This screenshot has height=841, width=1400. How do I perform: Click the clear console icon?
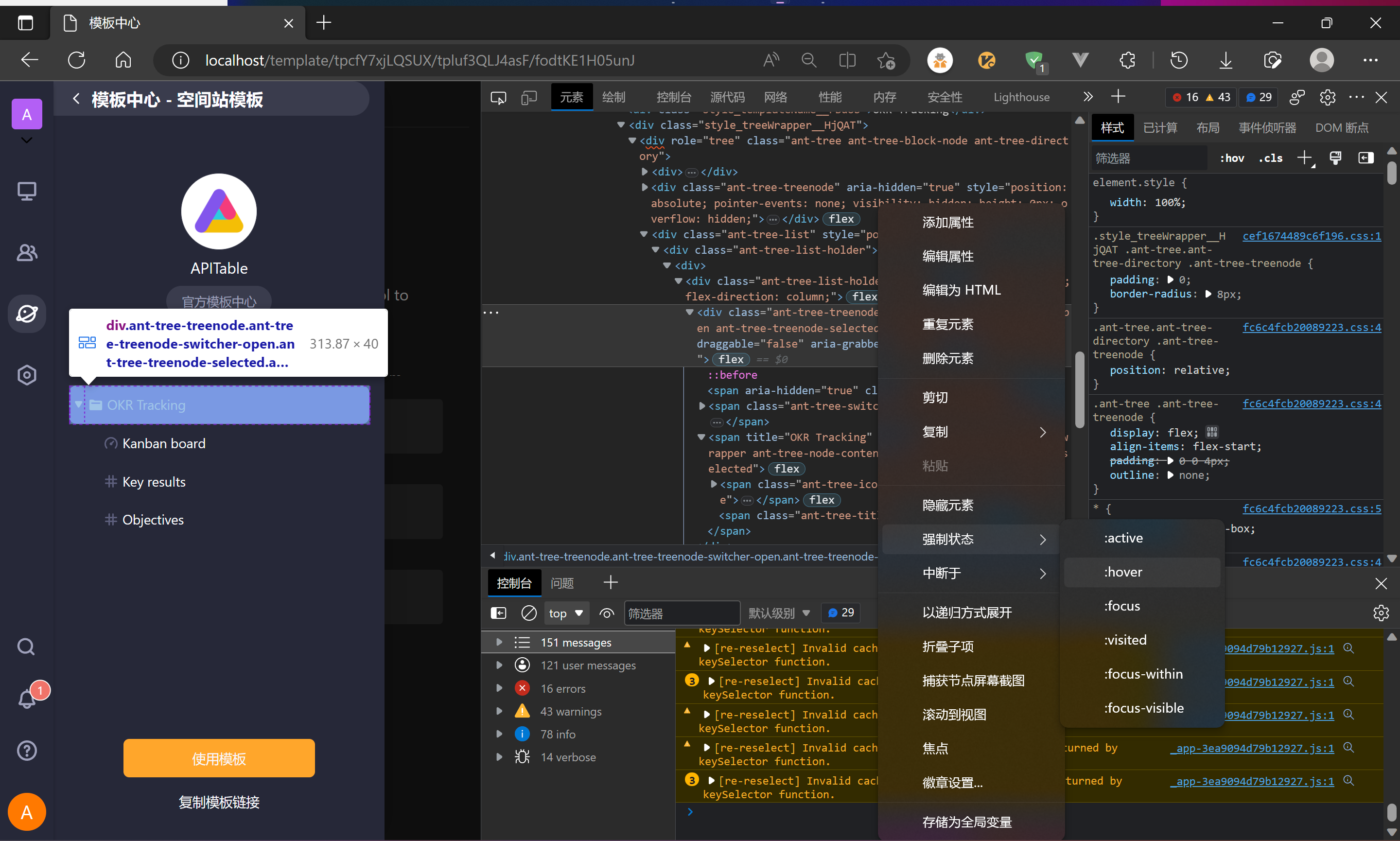point(528,613)
